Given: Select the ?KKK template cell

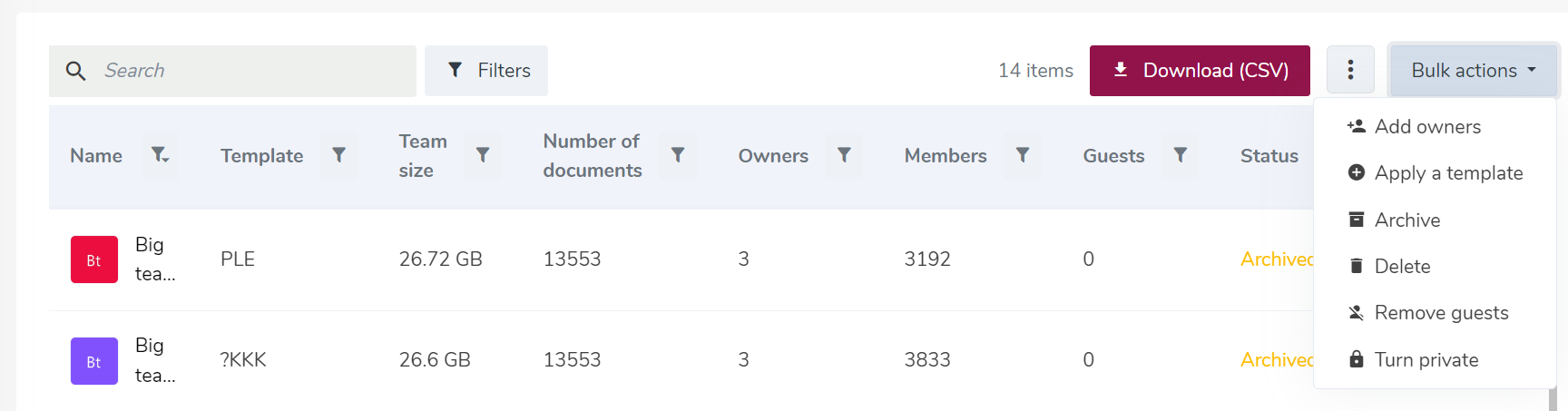Looking at the screenshot, I should [243, 360].
